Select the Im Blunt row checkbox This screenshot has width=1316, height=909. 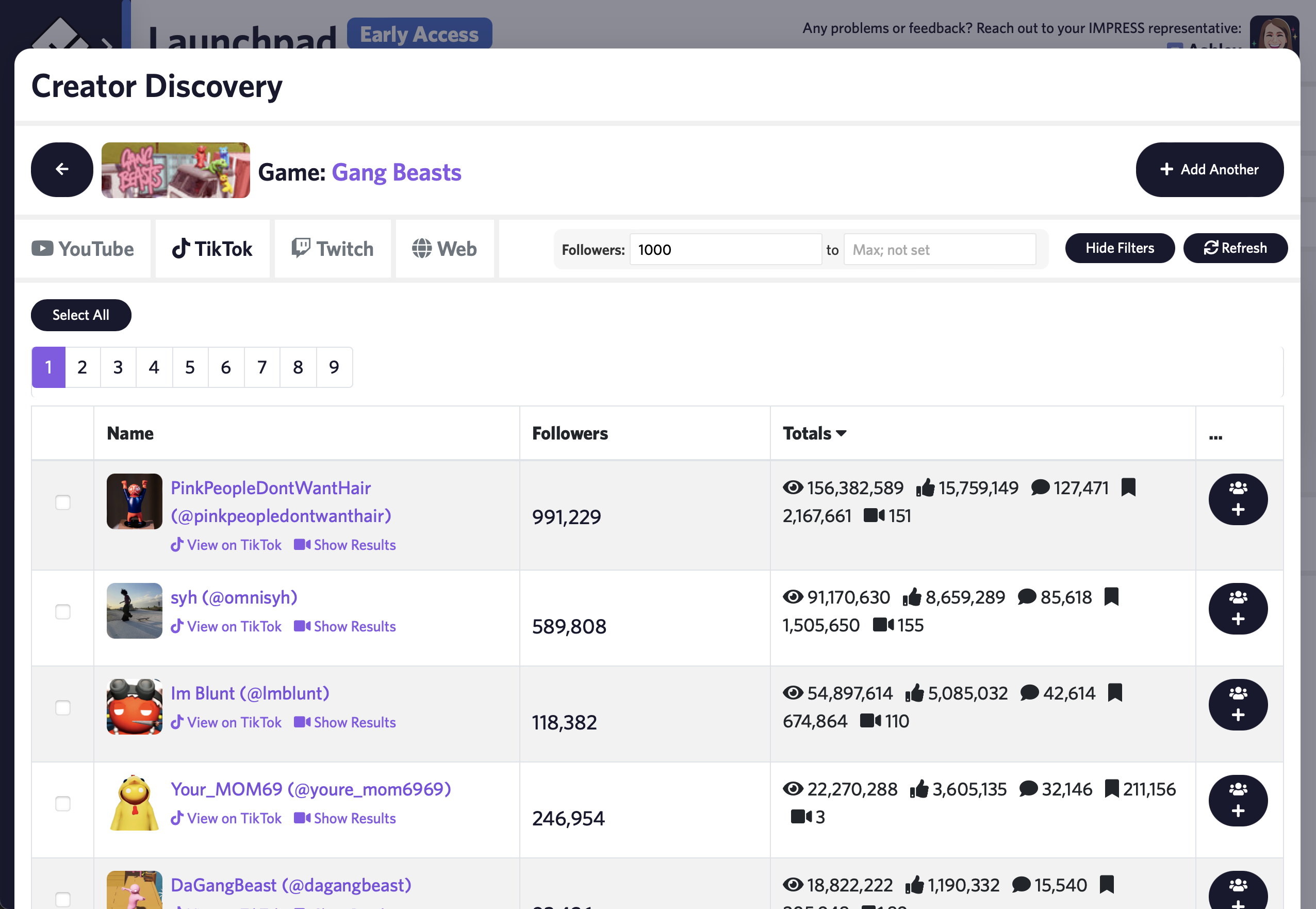point(62,707)
